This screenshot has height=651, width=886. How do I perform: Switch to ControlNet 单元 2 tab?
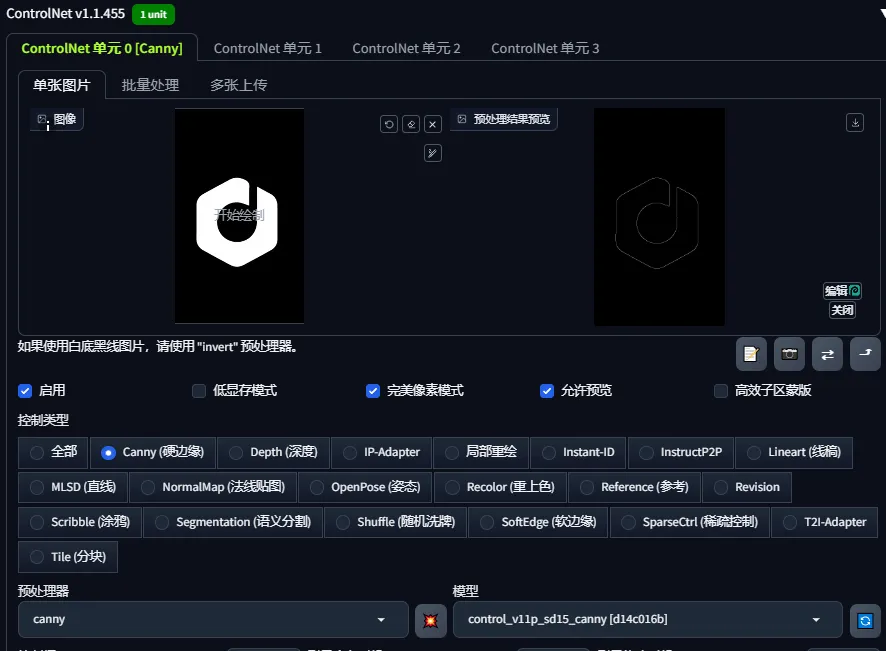pyautogui.click(x=406, y=48)
